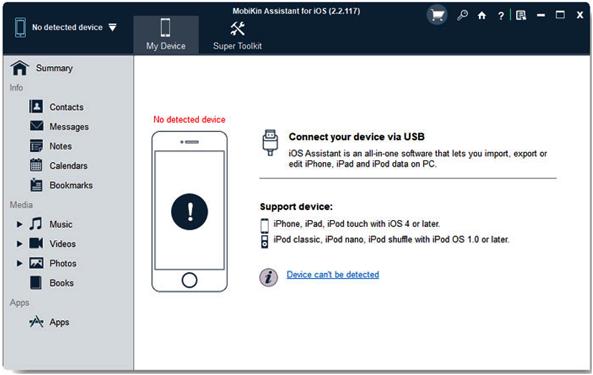This screenshot has height=375, width=593.
Task: Click the Bookmarks icon
Action: tap(36, 185)
